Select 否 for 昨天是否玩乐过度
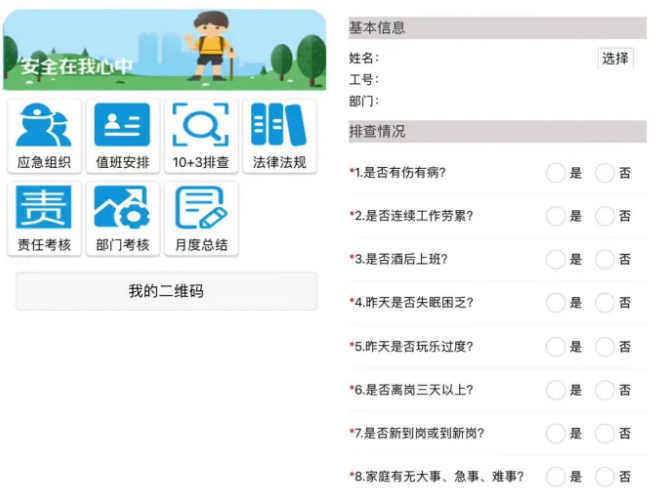657x504 pixels. (605, 346)
